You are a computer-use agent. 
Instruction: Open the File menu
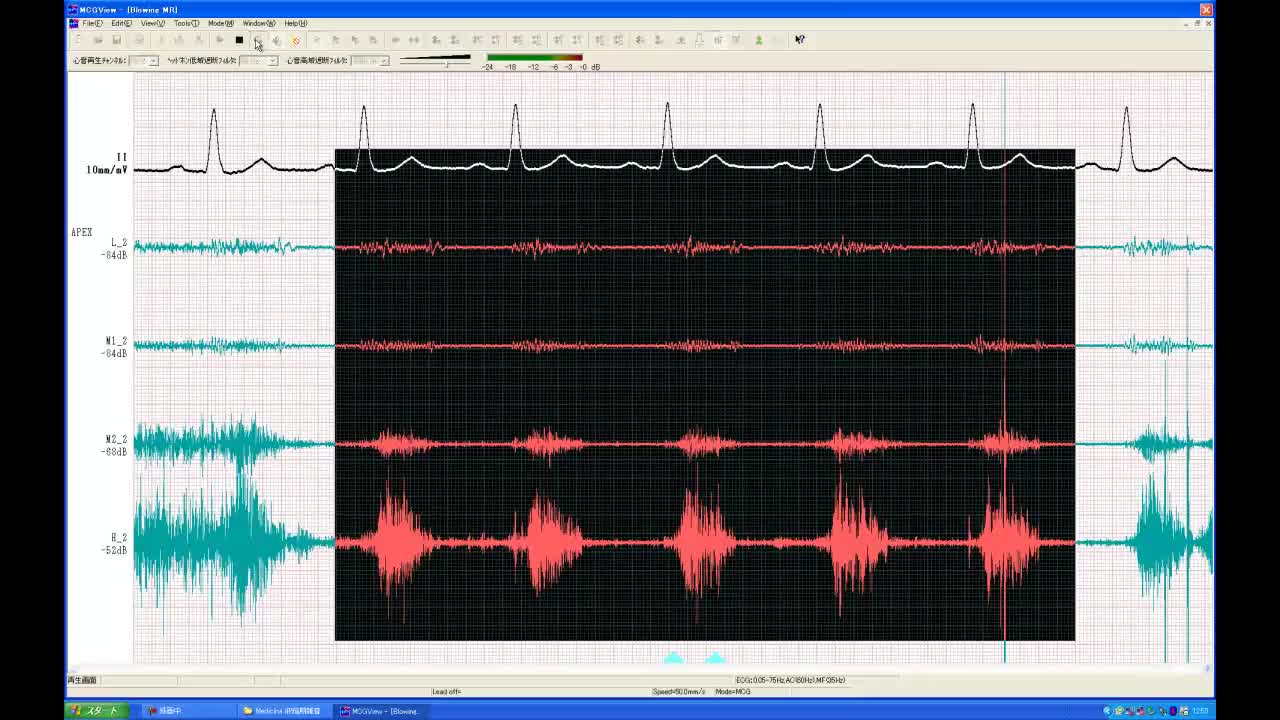[x=92, y=23]
